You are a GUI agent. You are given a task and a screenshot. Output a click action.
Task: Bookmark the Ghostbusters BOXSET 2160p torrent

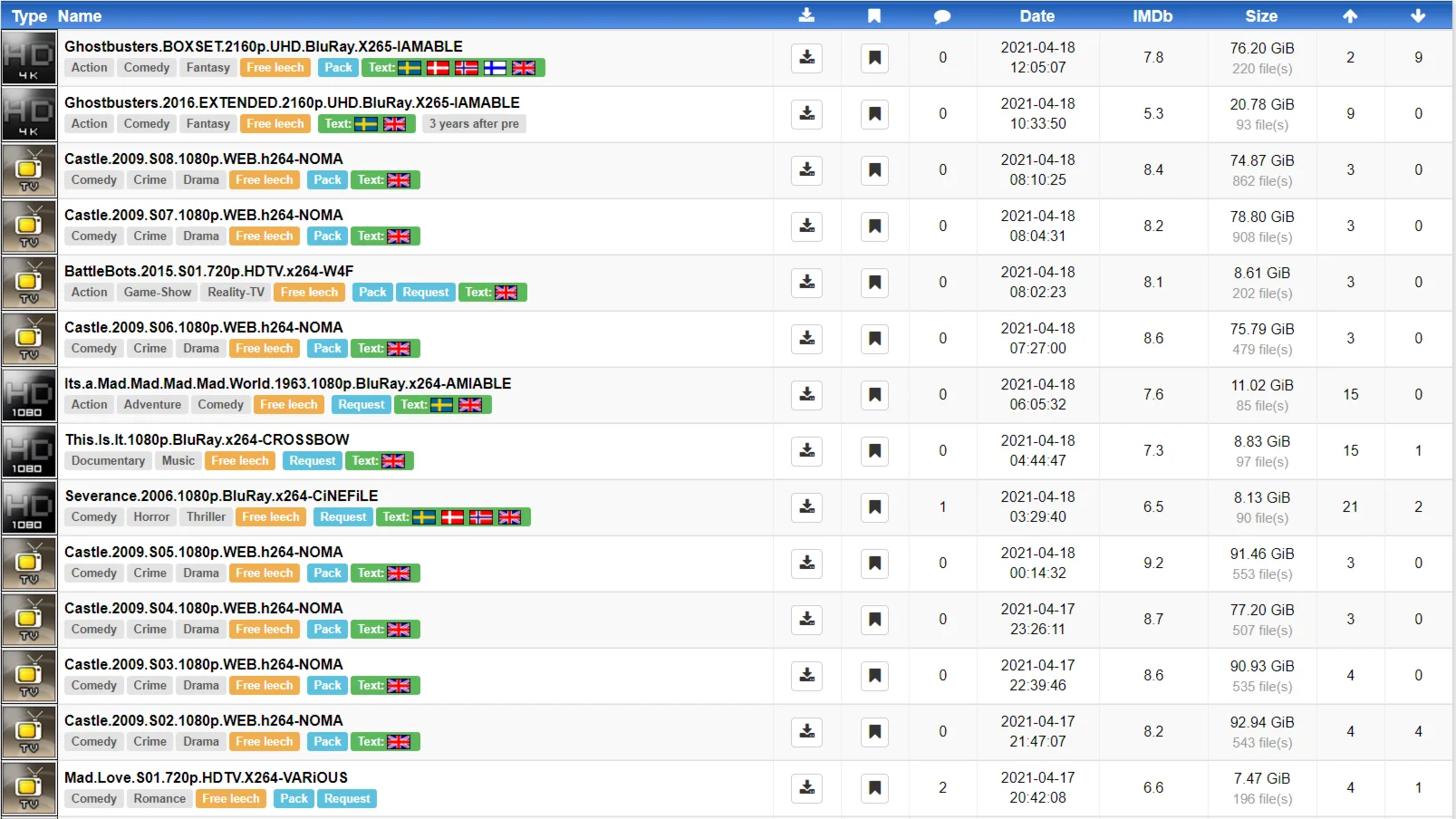point(874,58)
